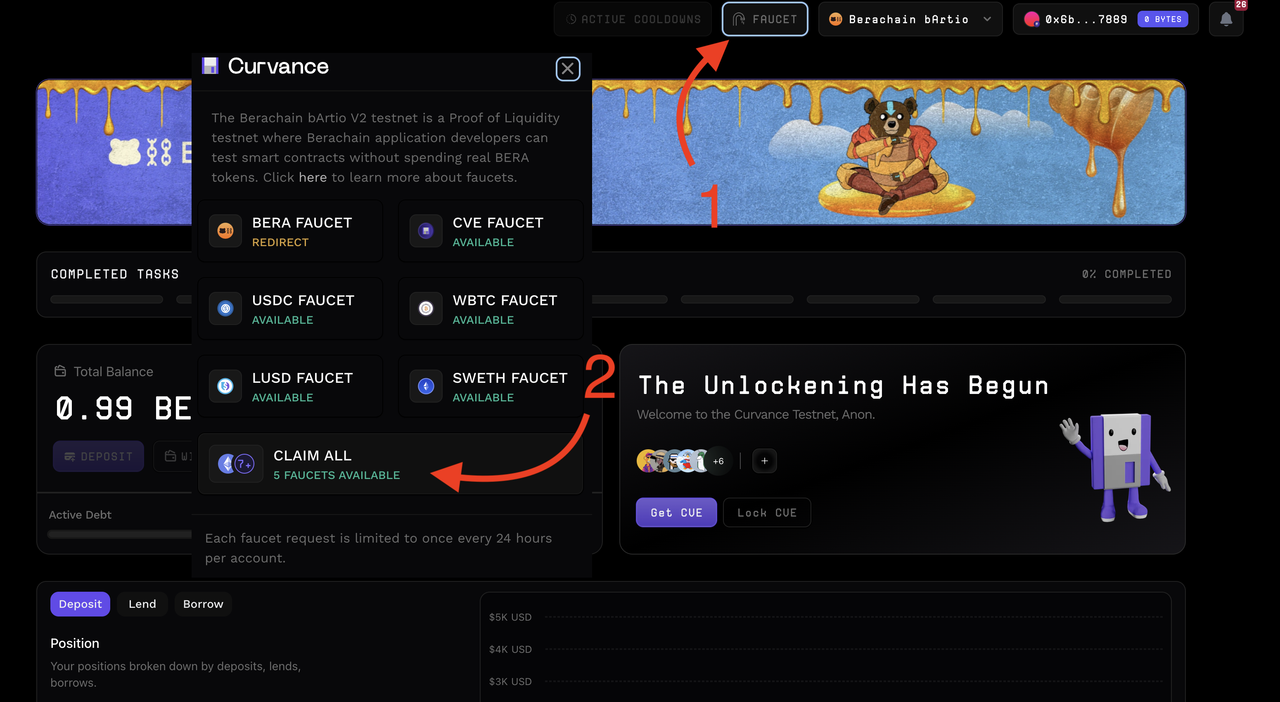Image resolution: width=1280 pixels, height=702 pixels.
Task: Click the REDIRECT status under BERA FAUCET
Action: tap(280, 242)
